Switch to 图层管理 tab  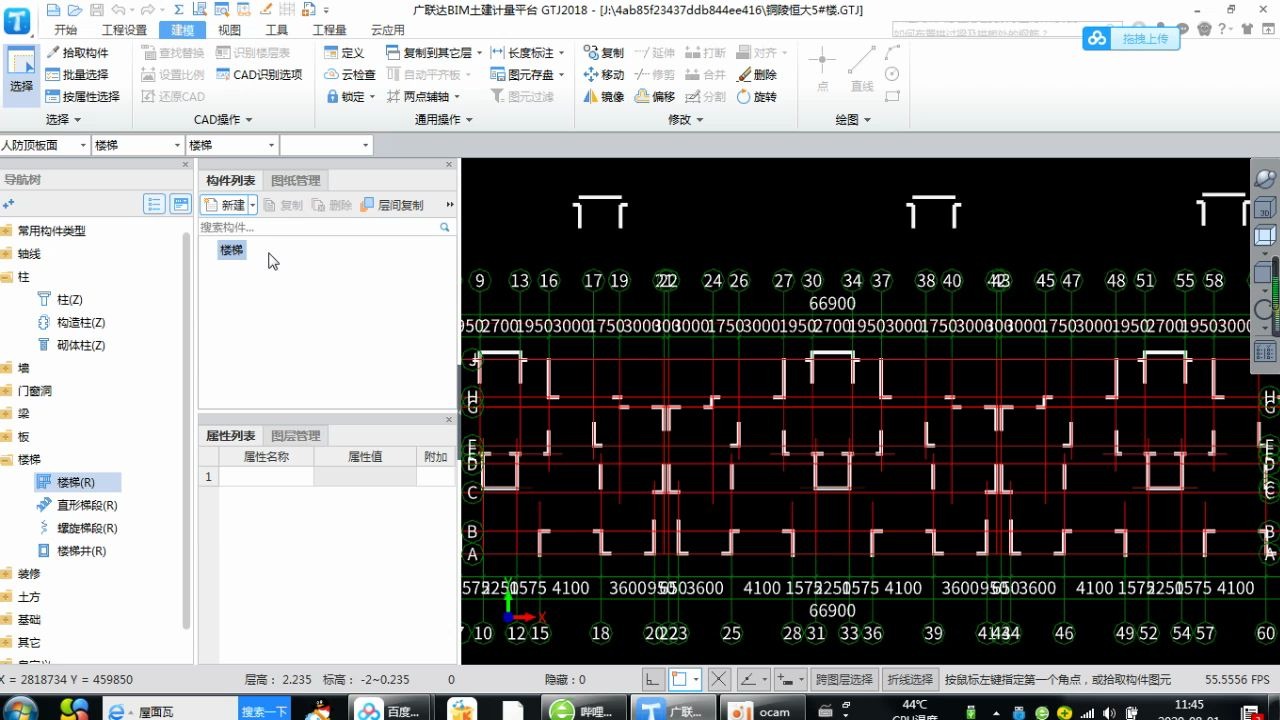tap(296, 436)
